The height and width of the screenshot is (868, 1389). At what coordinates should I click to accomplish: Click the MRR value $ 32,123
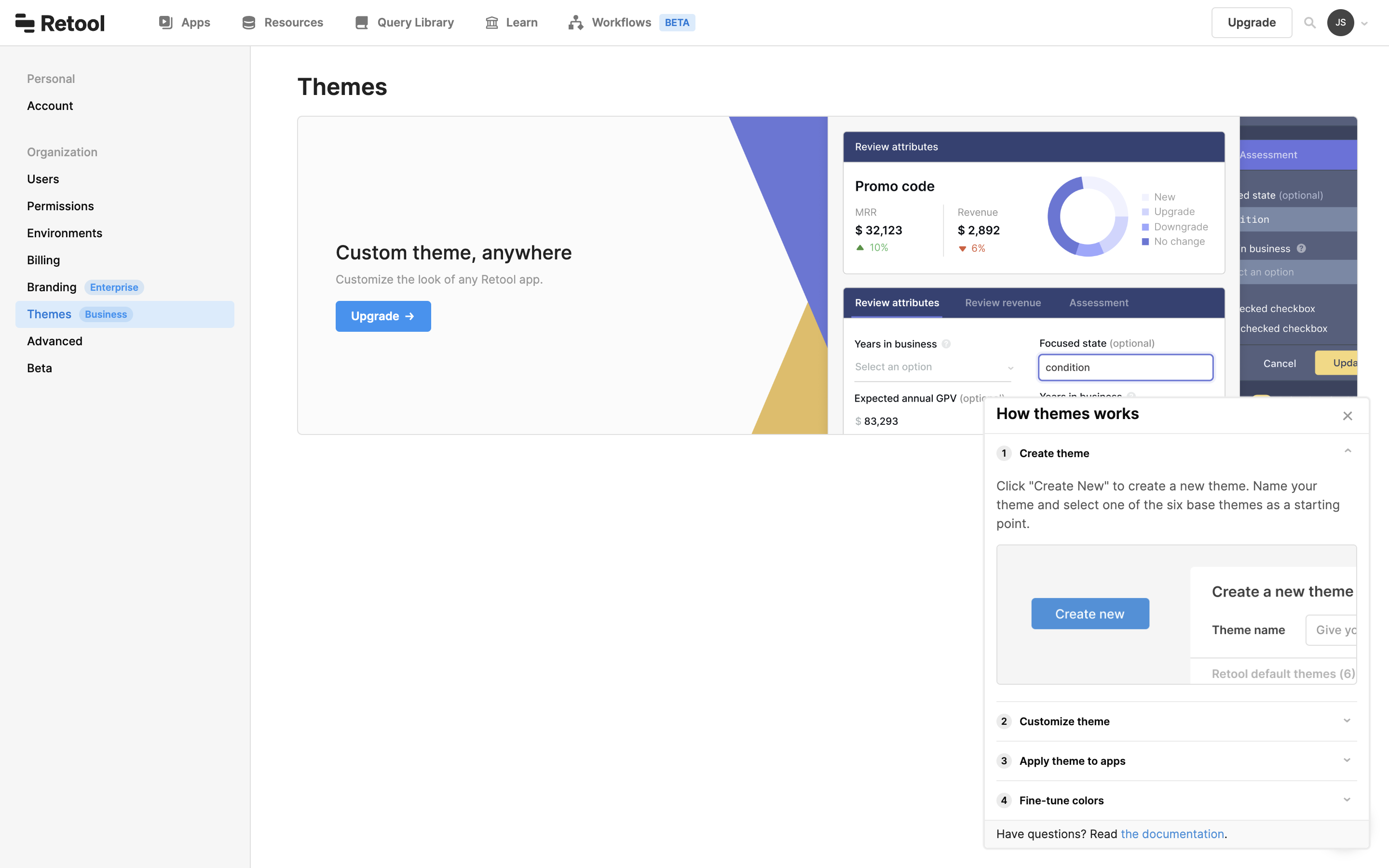coord(878,230)
